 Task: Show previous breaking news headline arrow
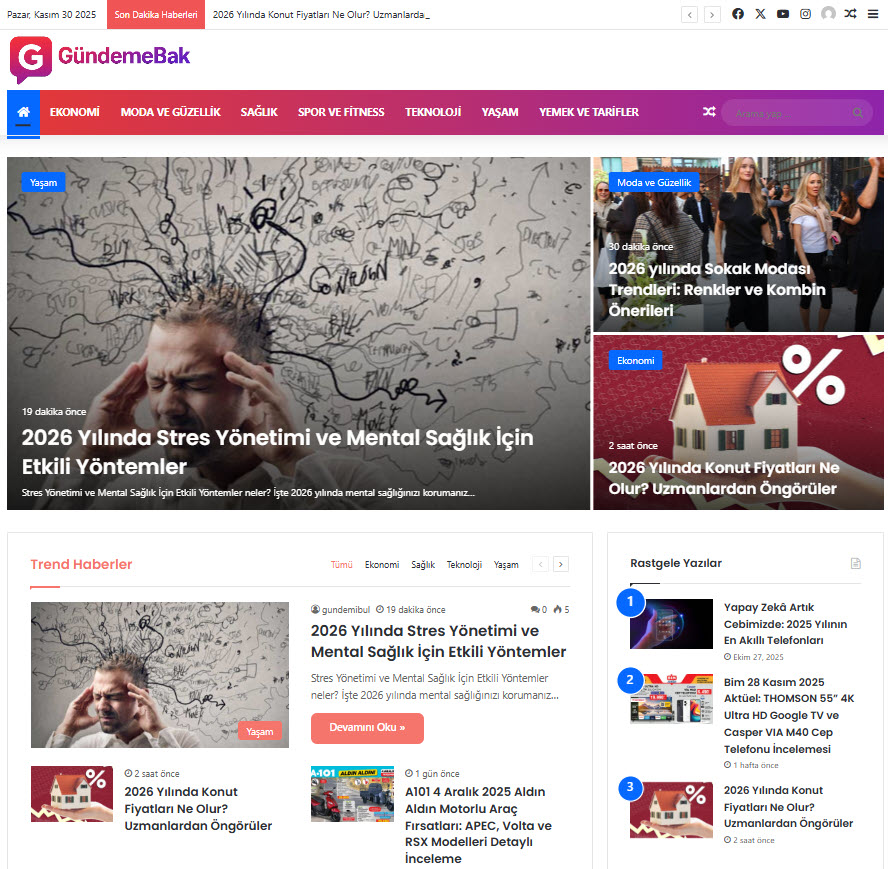(x=689, y=15)
